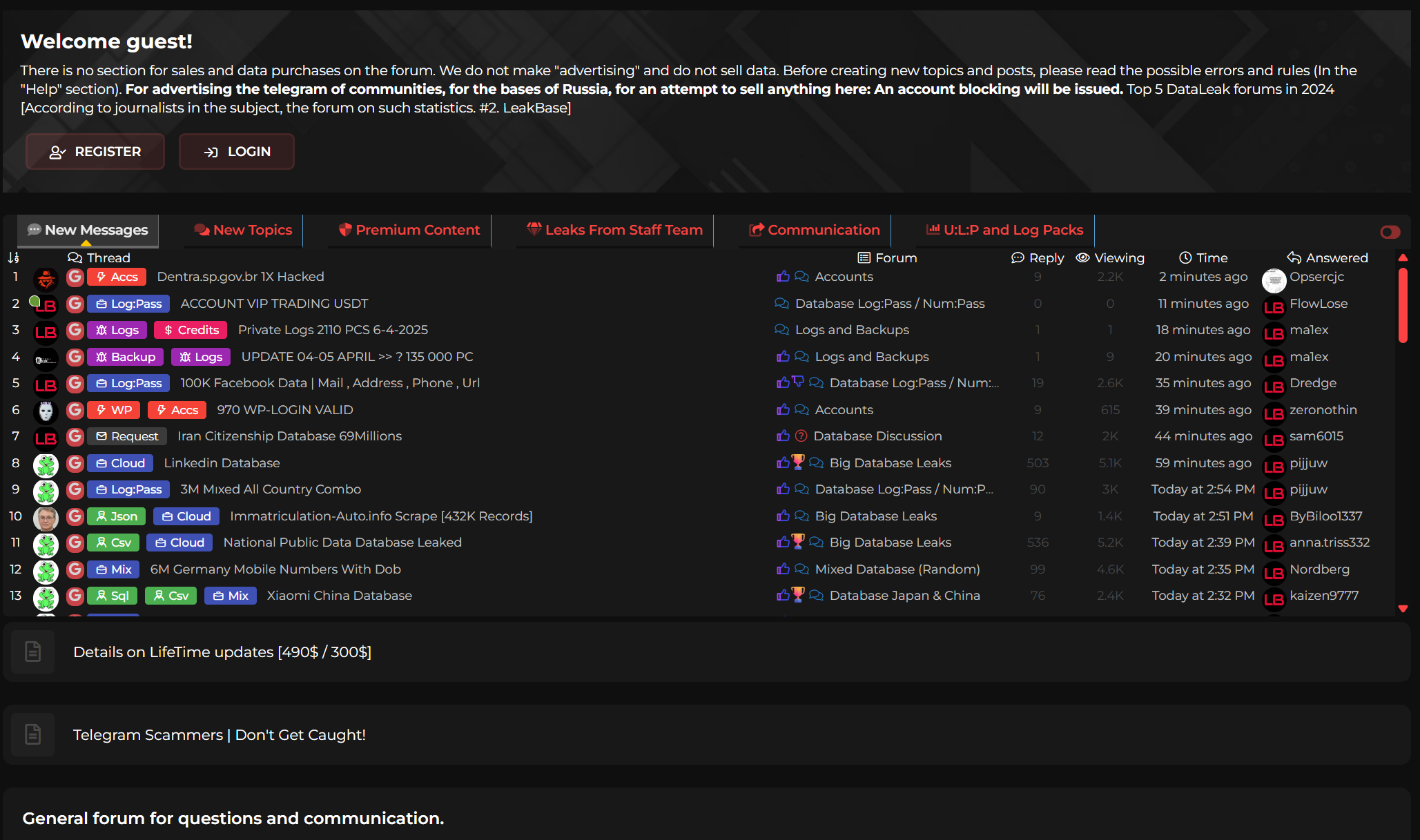Toggle the red switch at tab bar right
This screenshot has height=840, width=1420.
1390,232
